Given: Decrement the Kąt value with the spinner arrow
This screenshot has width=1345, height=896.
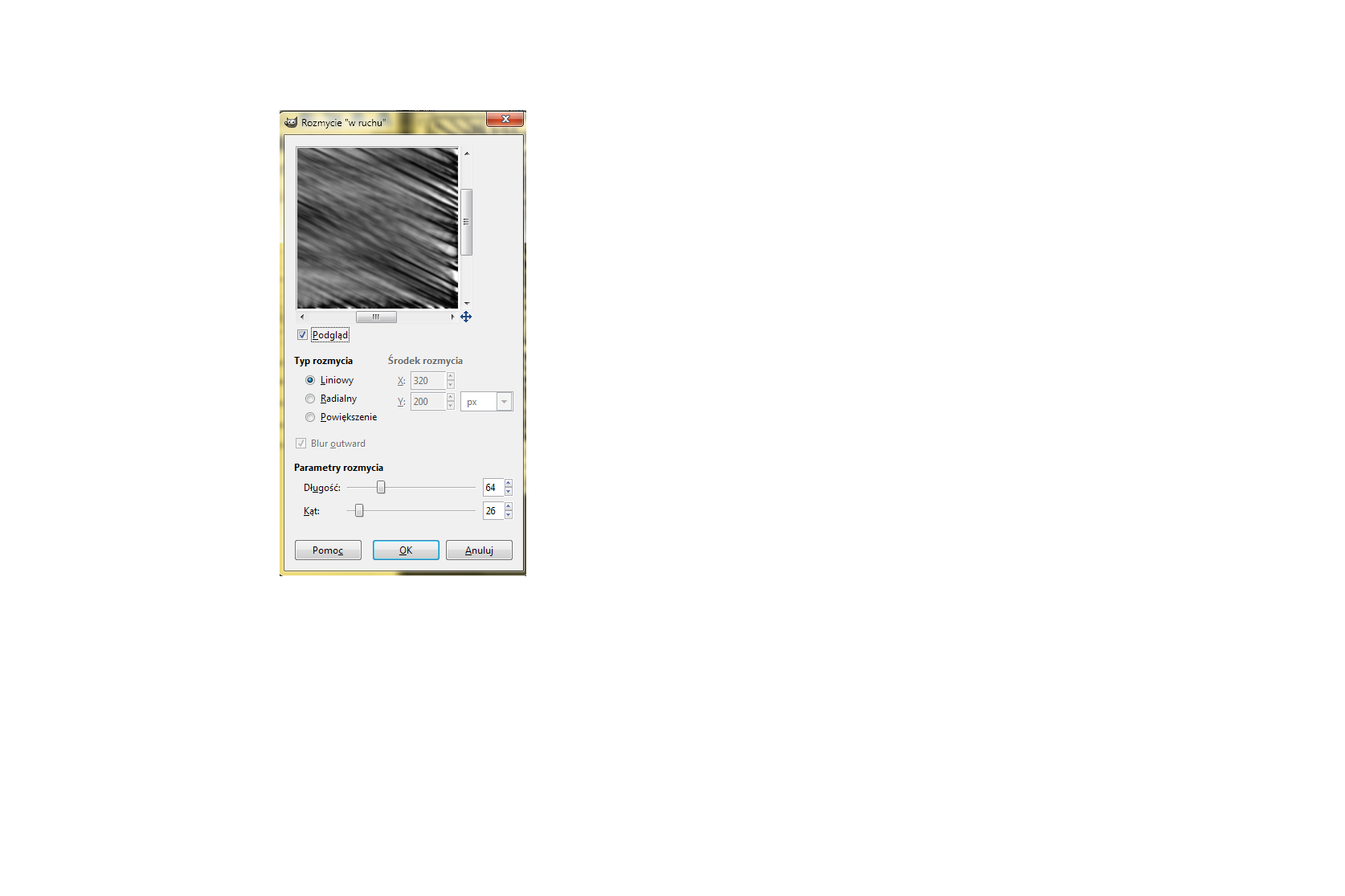Looking at the screenshot, I should click(508, 514).
